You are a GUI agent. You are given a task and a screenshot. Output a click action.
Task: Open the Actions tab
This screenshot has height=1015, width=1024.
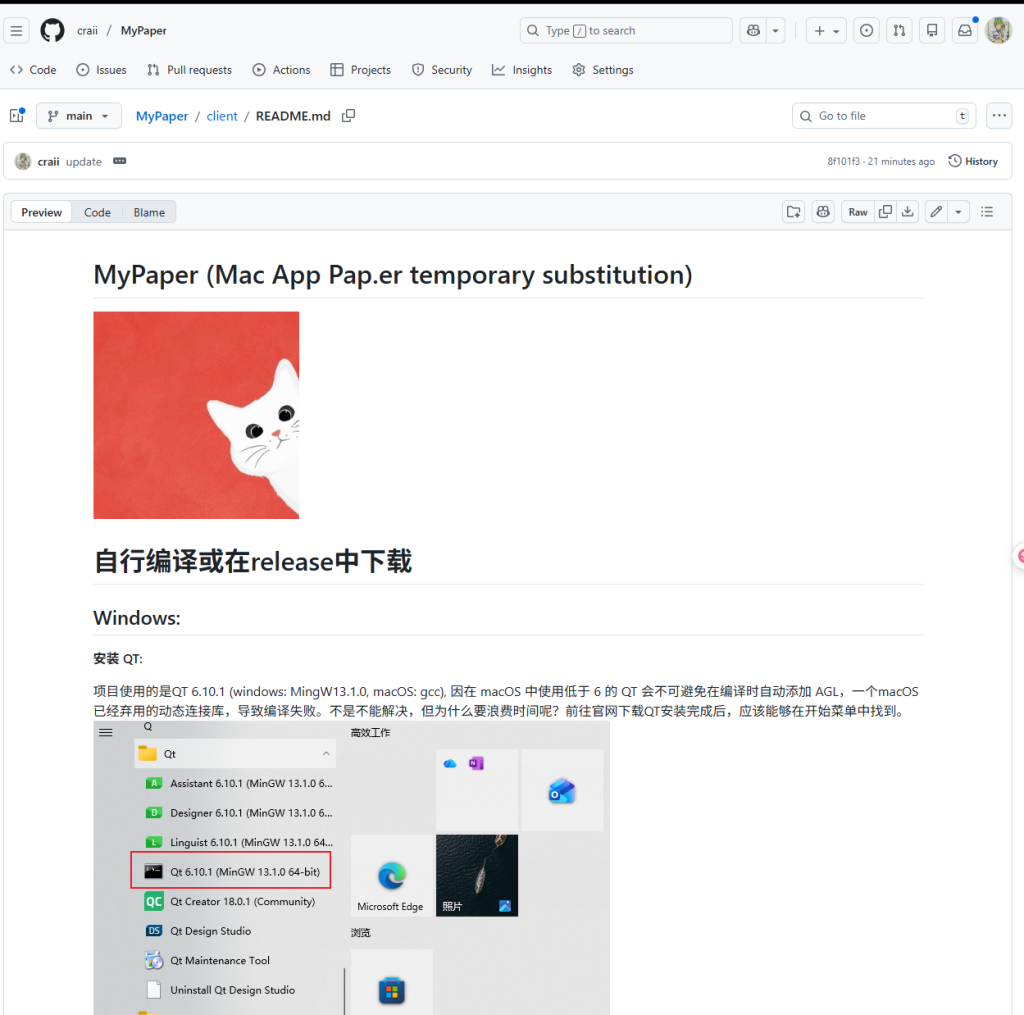281,70
